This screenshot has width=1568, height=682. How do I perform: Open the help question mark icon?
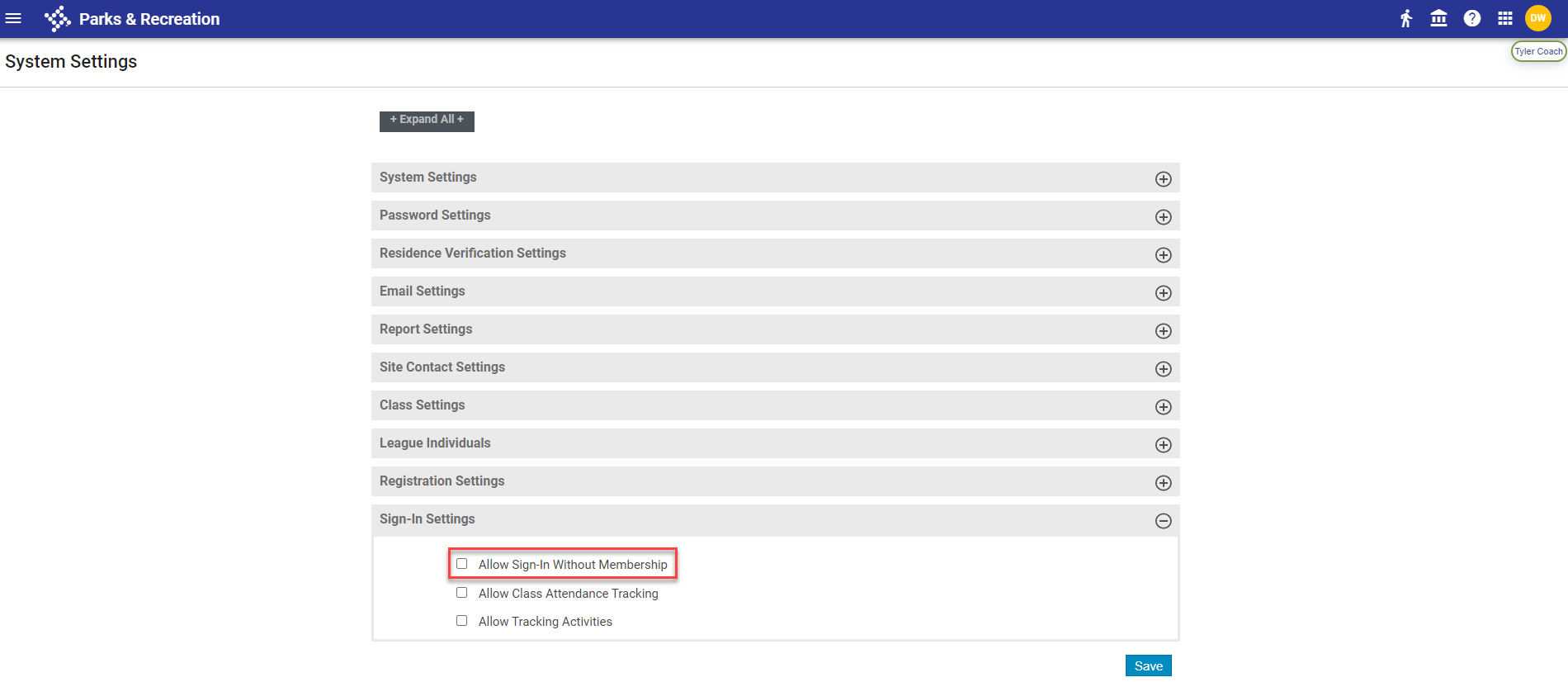1472,18
